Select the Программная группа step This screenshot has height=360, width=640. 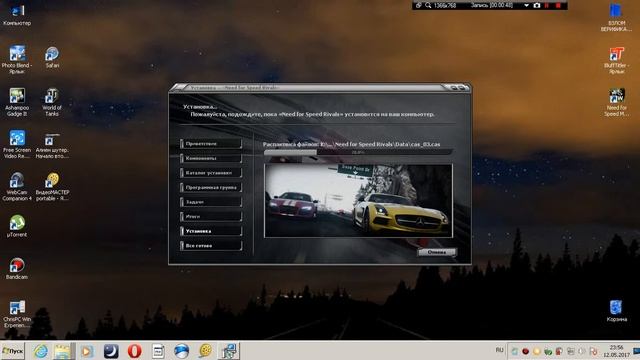[211, 187]
